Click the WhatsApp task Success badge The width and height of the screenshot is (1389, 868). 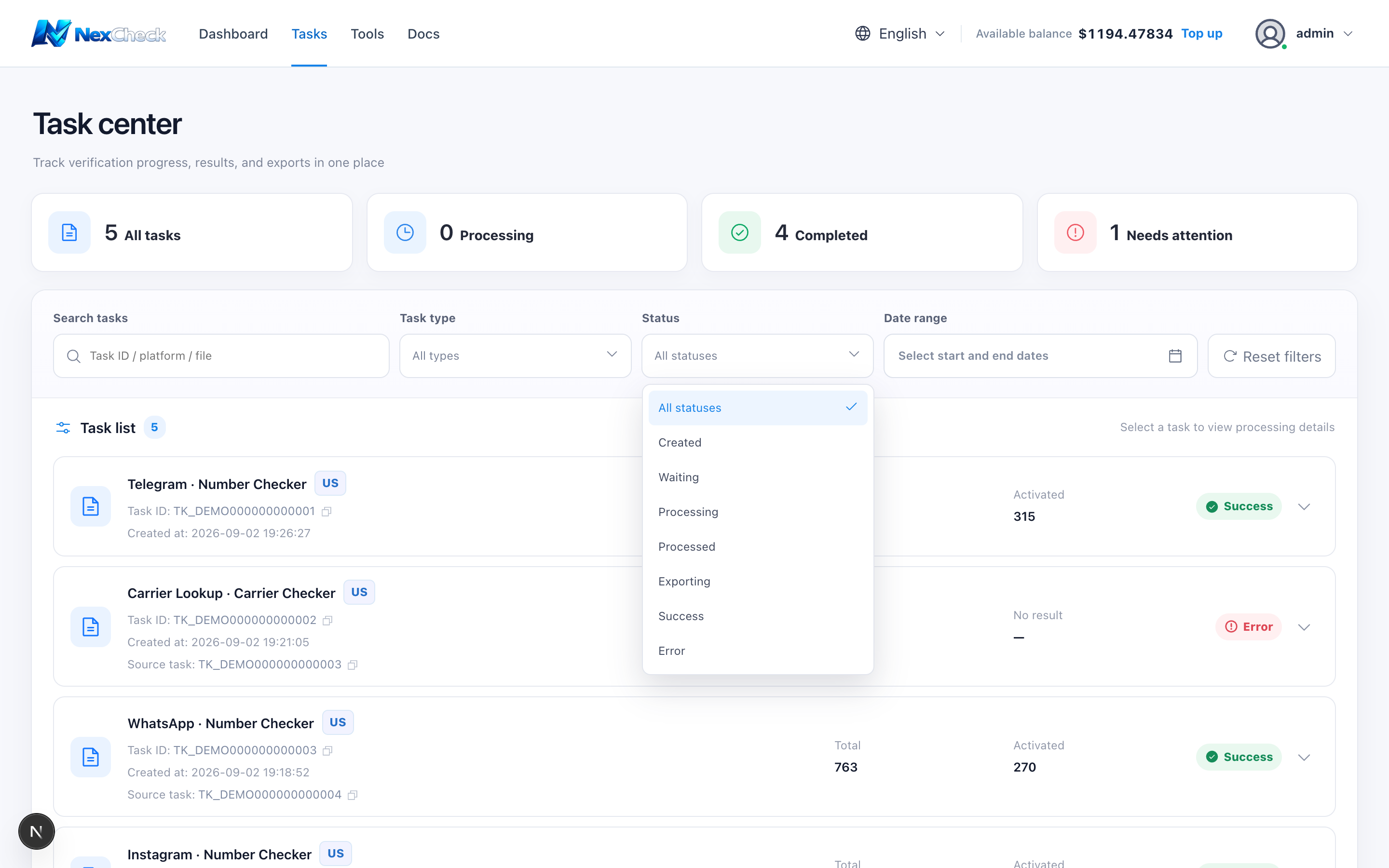(1239, 757)
